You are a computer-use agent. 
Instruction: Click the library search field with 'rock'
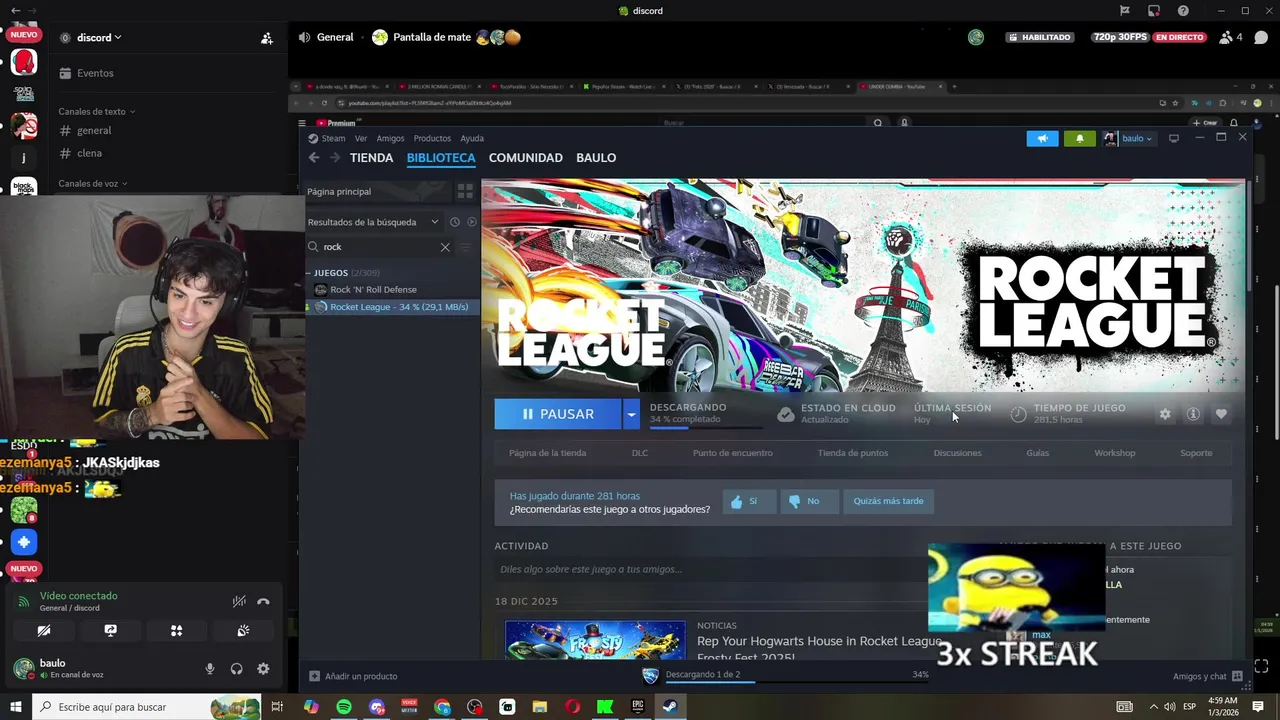pos(379,247)
